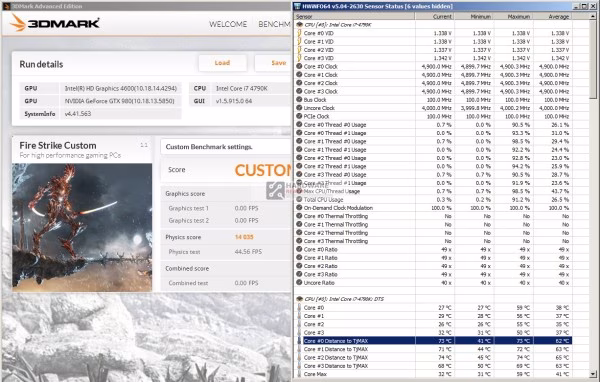This screenshot has height=382, width=600.
Task: Click the Uncore Ratio sensor icon
Action: pyautogui.click(x=299, y=282)
